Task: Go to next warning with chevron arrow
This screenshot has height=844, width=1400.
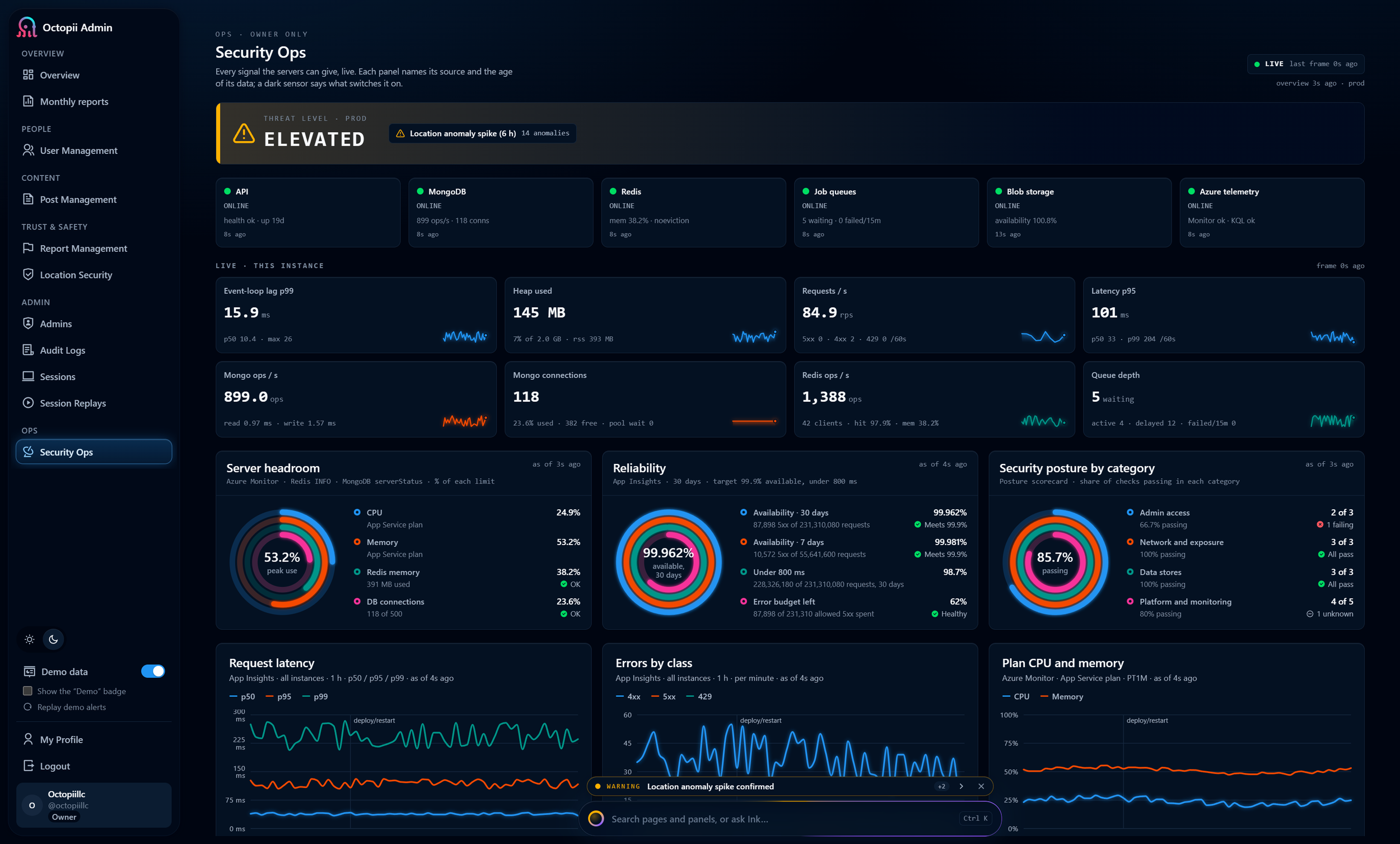Action: coord(962,787)
